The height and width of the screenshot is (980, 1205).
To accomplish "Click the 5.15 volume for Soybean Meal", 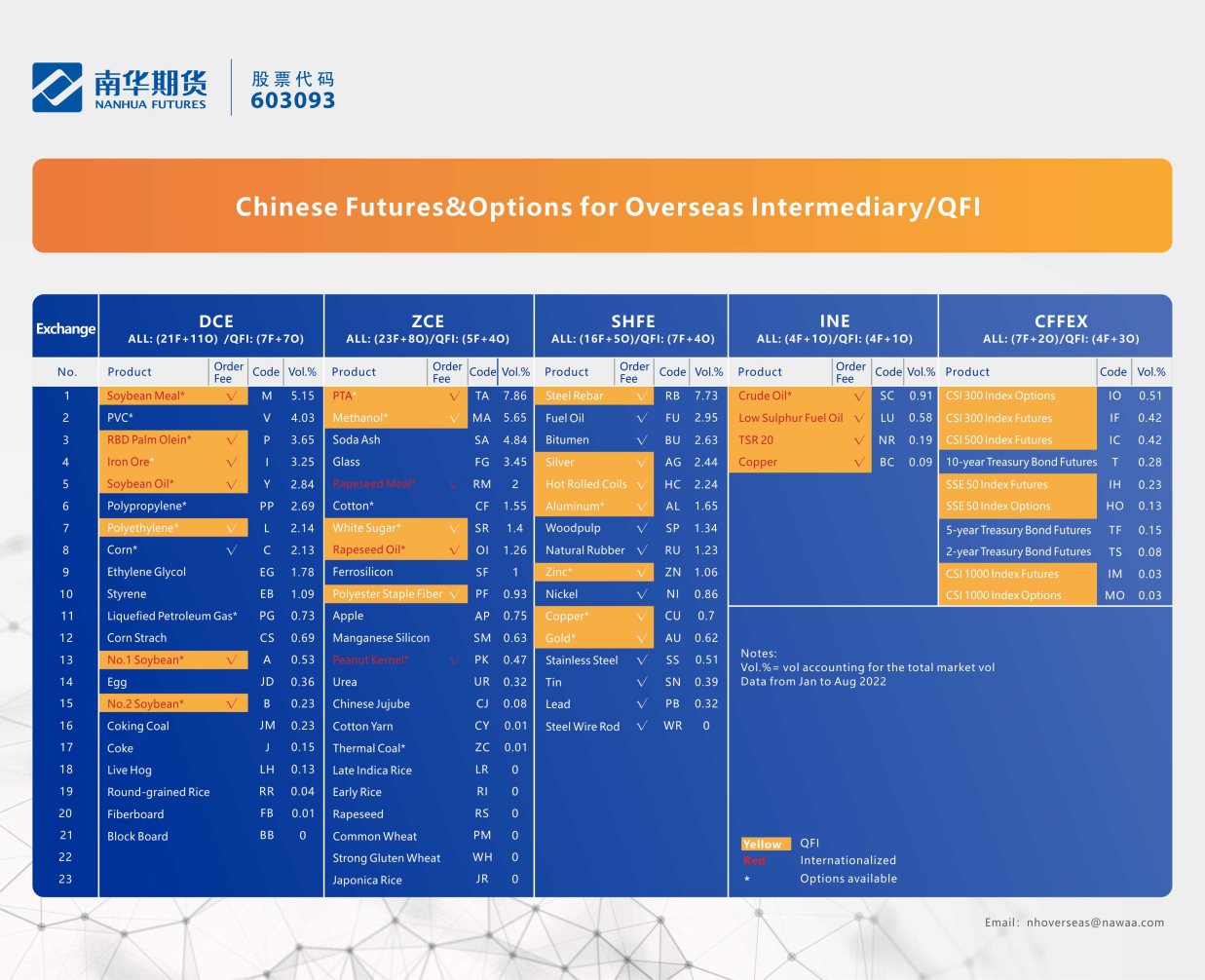I will pos(303,396).
